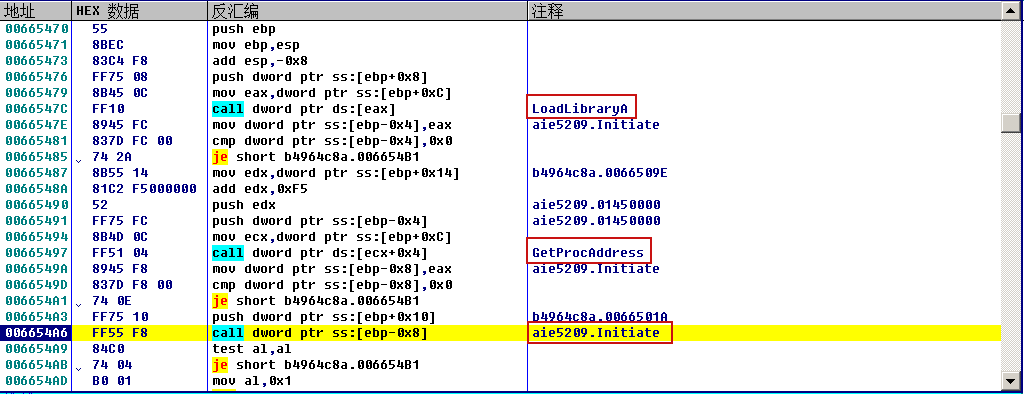Select 'call dword ptr ds:[ecx+0x4]' instruction
This screenshot has height=394, width=1024.
pos(319,253)
